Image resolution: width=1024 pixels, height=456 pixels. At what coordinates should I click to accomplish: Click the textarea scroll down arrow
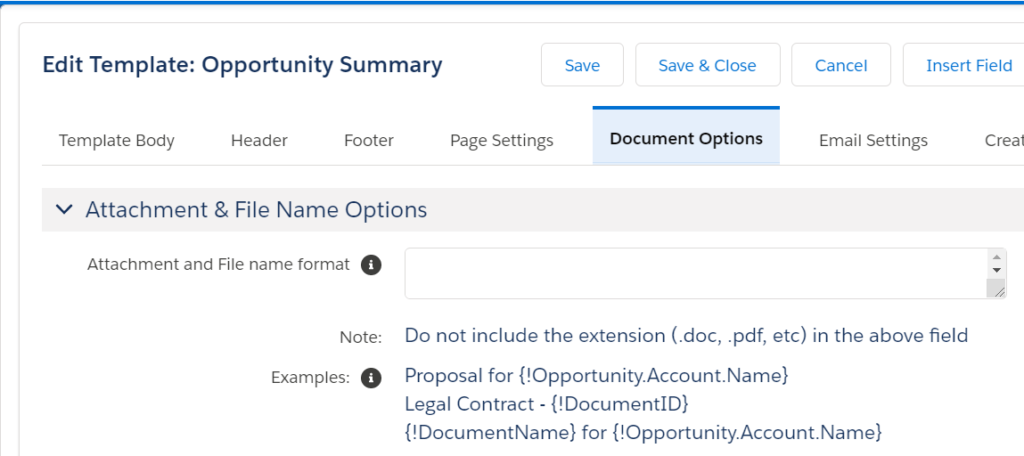[x=996, y=270]
